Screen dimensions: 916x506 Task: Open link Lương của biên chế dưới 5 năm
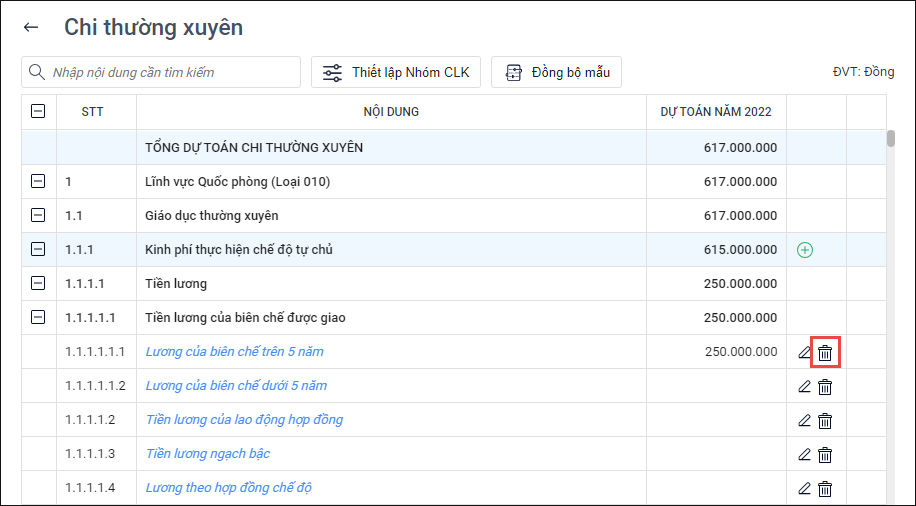click(x=236, y=386)
